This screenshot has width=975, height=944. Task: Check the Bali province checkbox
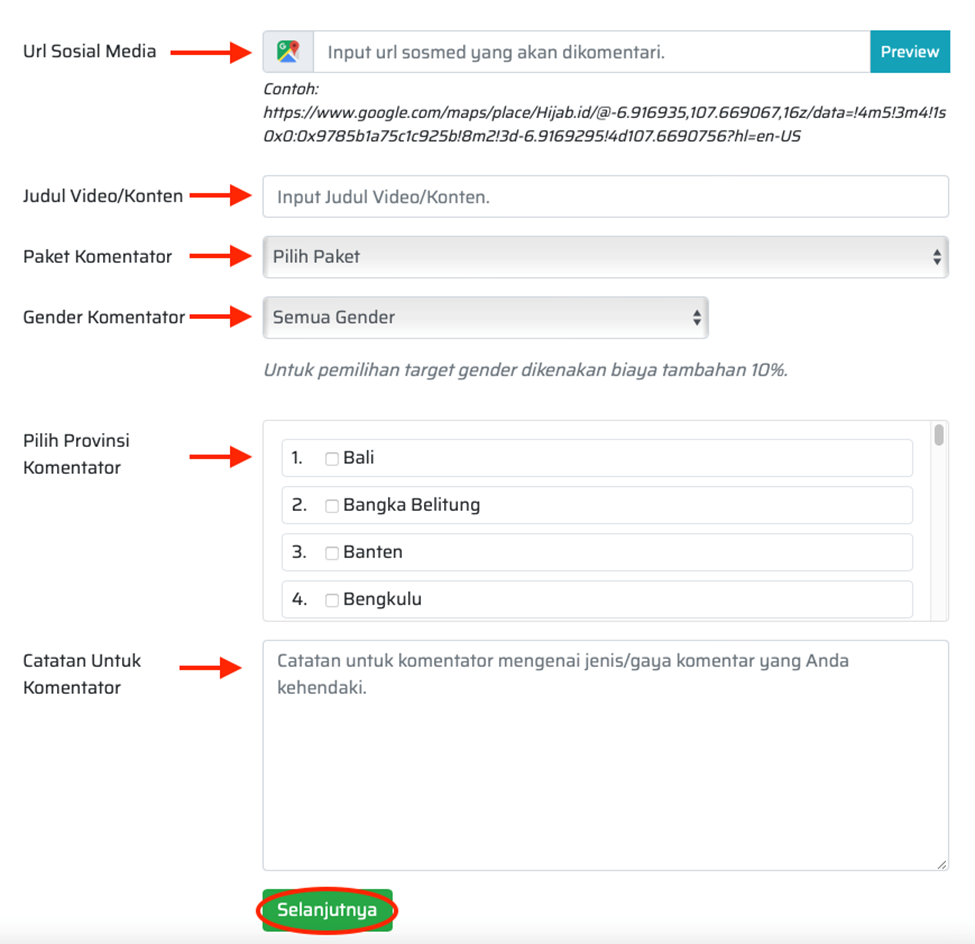click(332, 459)
